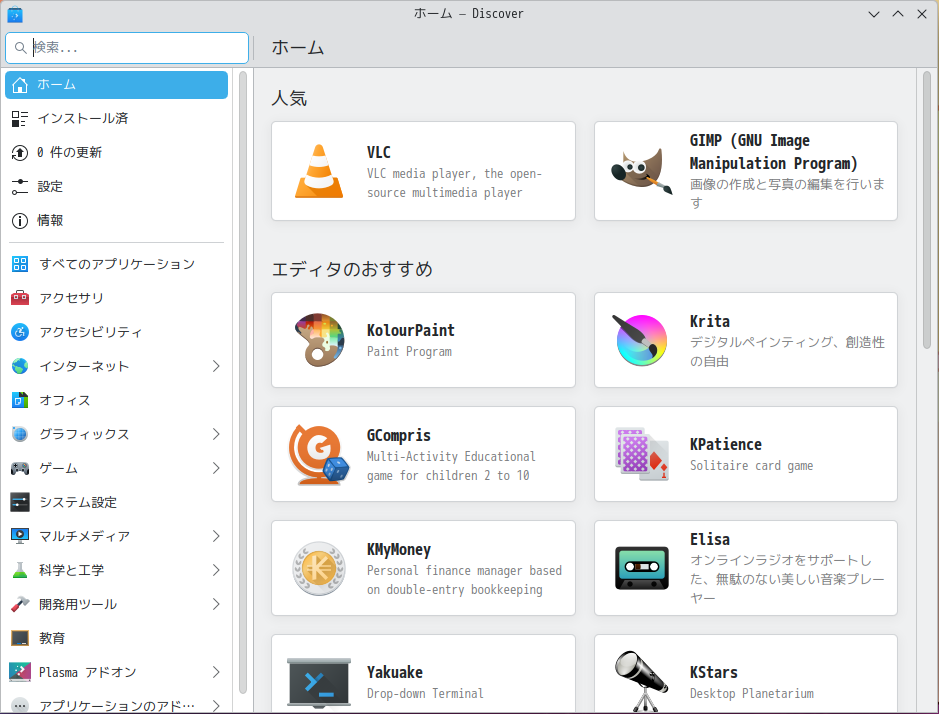Click the マルチメディア monitor icon
This screenshot has height=714, width=939.
click(20, 536)
